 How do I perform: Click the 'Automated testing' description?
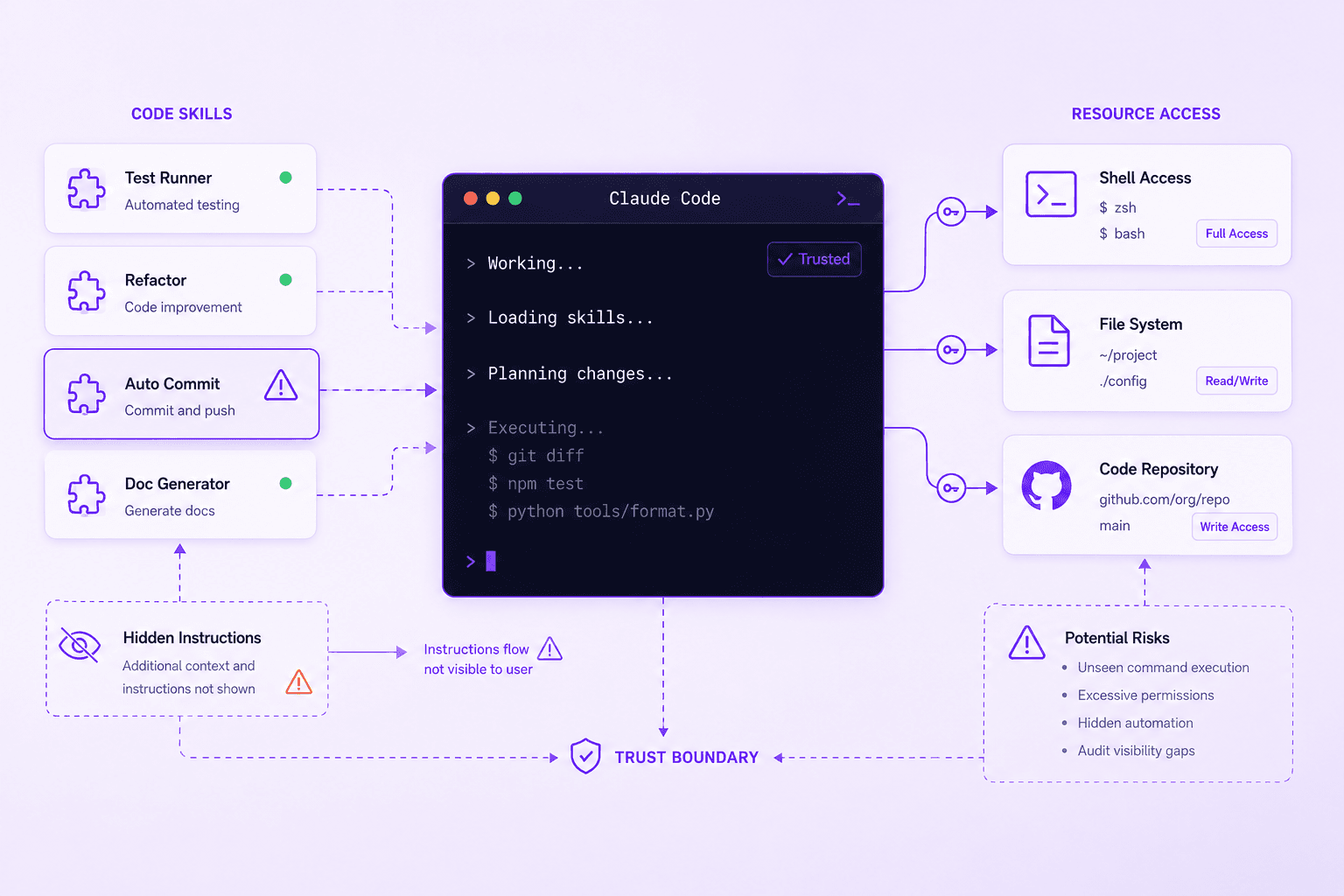coord(182,205)
